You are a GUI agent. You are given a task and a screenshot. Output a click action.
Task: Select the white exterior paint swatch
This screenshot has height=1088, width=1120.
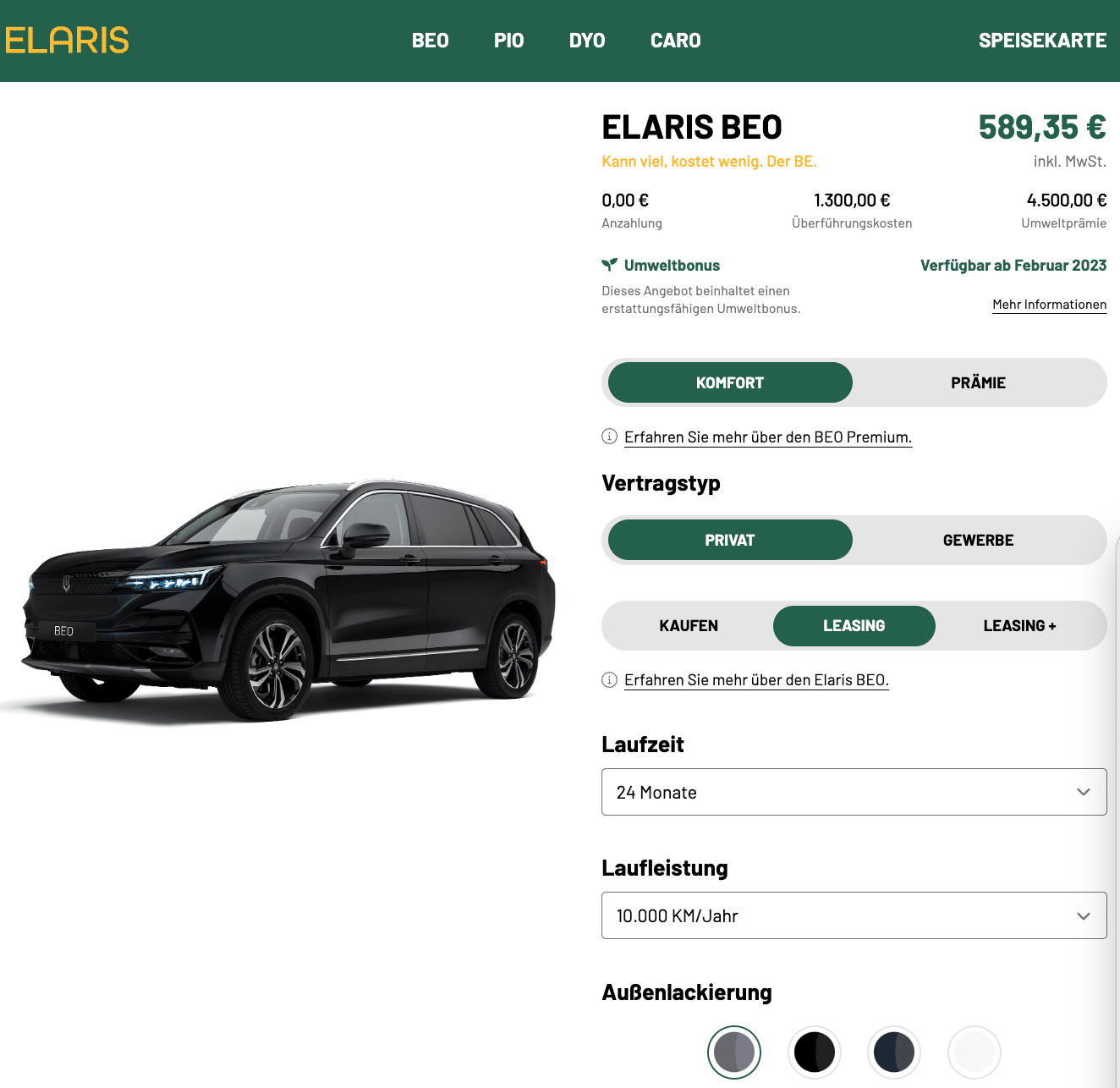pos(975,1052)
